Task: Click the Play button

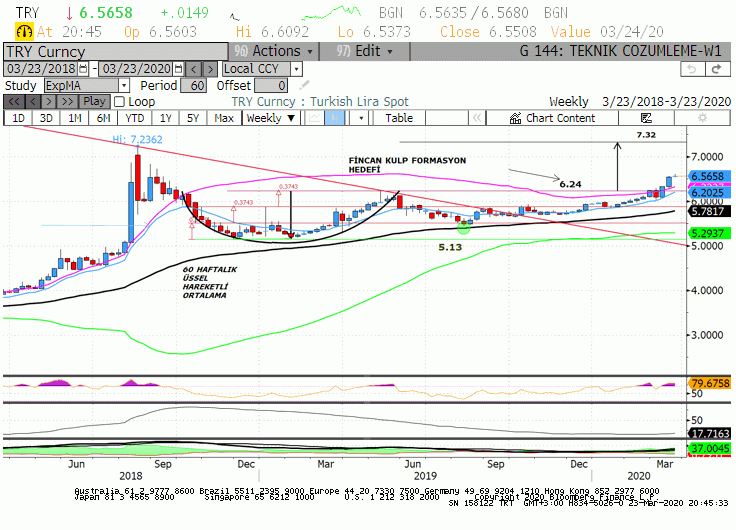Action: click(94, 101)
